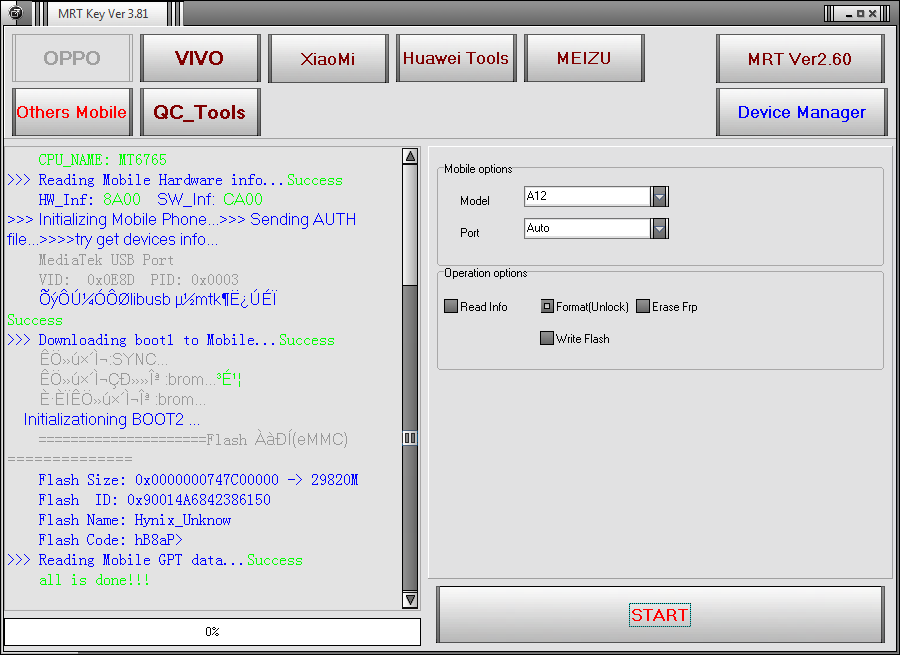Maximize the MRT Key window
This screenshot has height=655, width=900.
tap(860, 14)
